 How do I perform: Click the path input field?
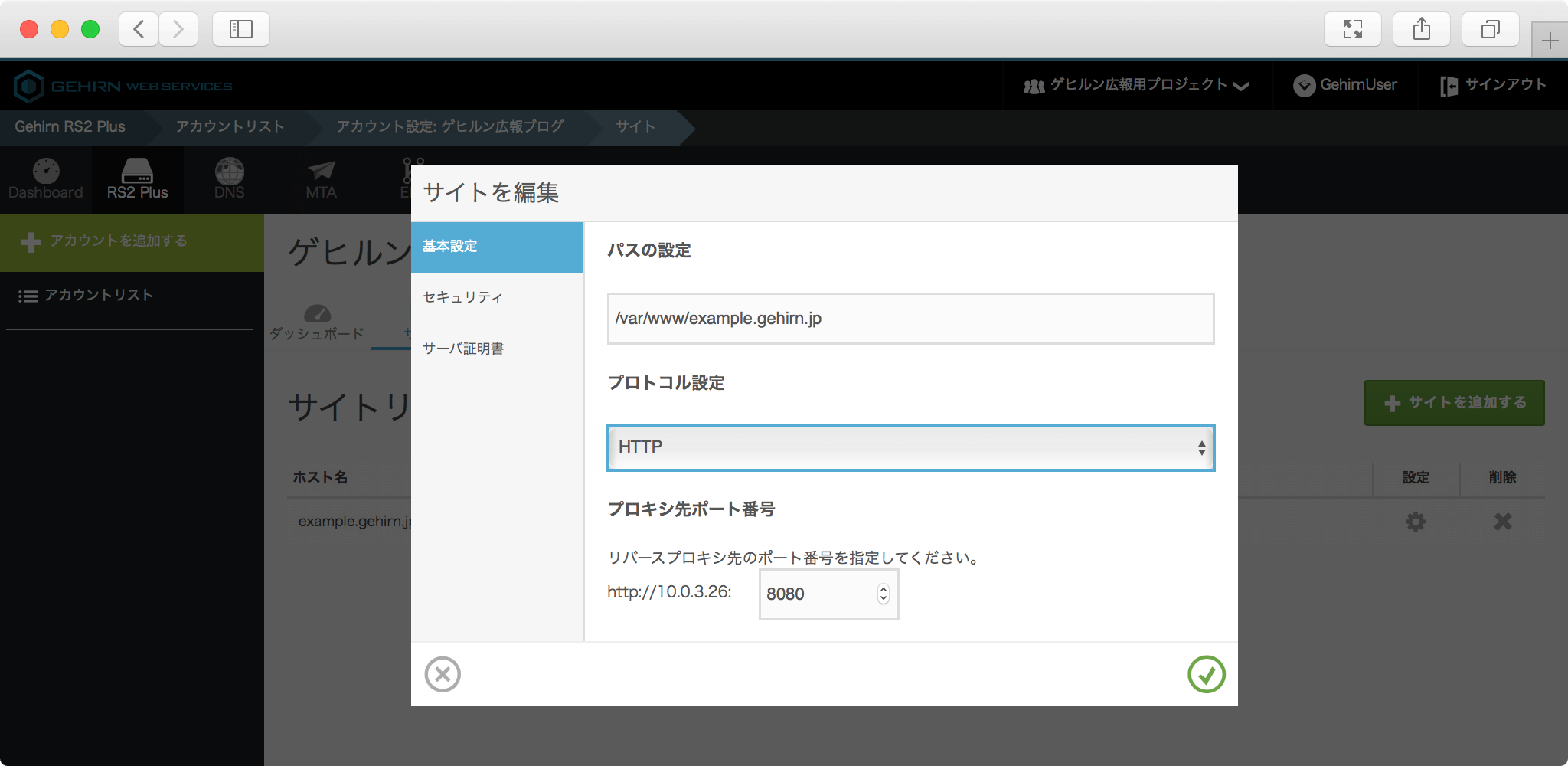[x=910, y=319]
